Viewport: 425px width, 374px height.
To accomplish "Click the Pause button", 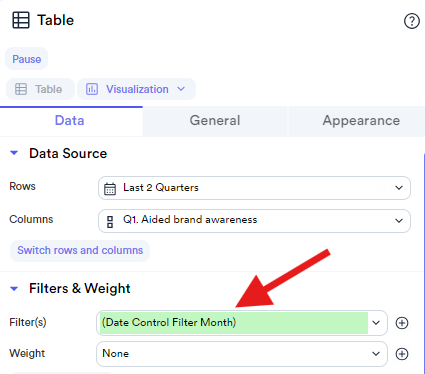I will tap(27, 59).
